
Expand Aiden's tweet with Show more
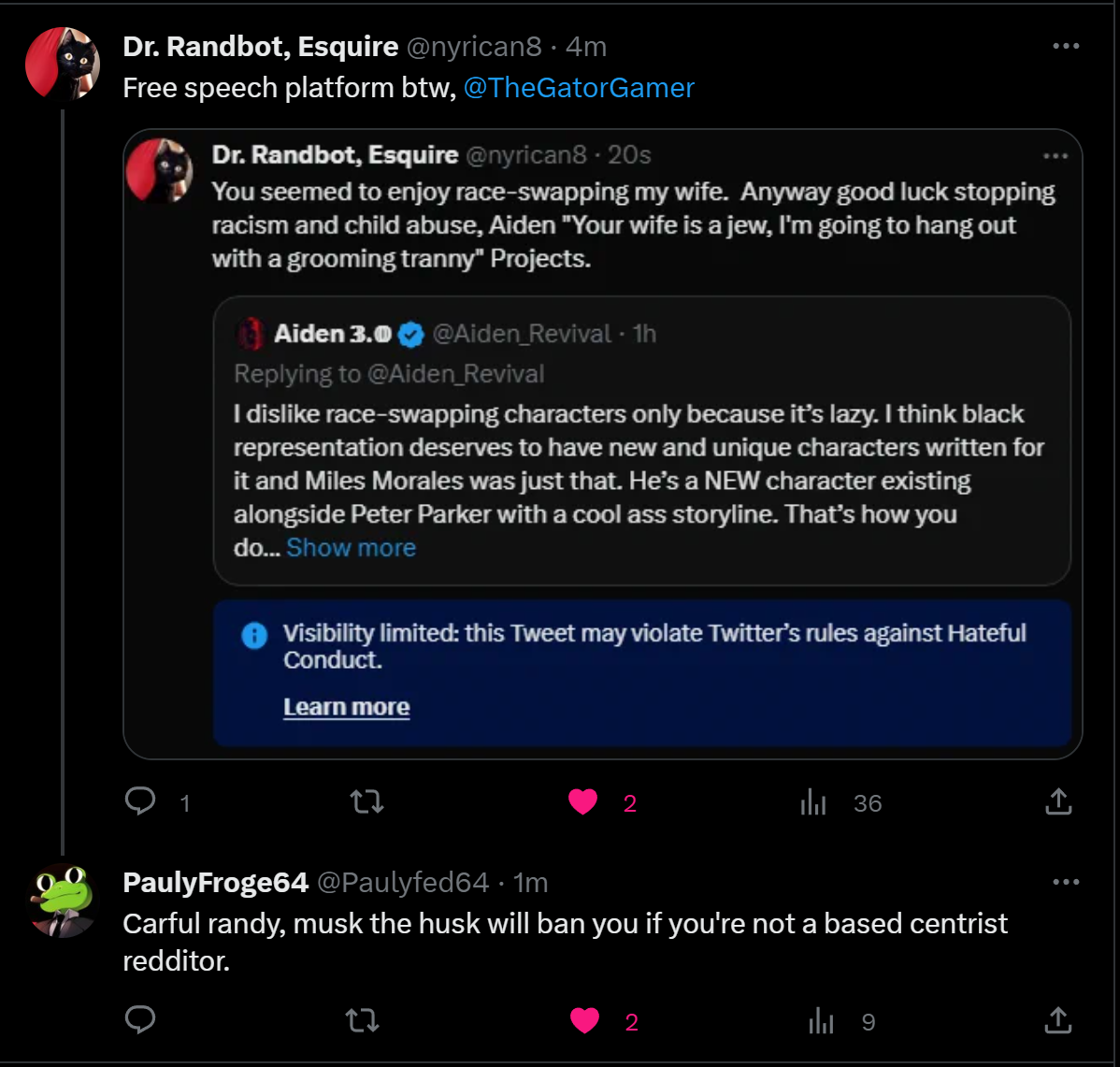click(351, 548)
